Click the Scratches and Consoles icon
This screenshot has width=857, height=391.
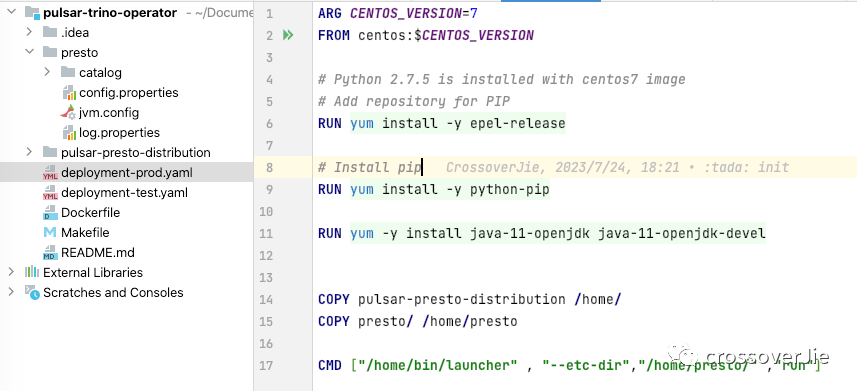click(x=32, y=293)
